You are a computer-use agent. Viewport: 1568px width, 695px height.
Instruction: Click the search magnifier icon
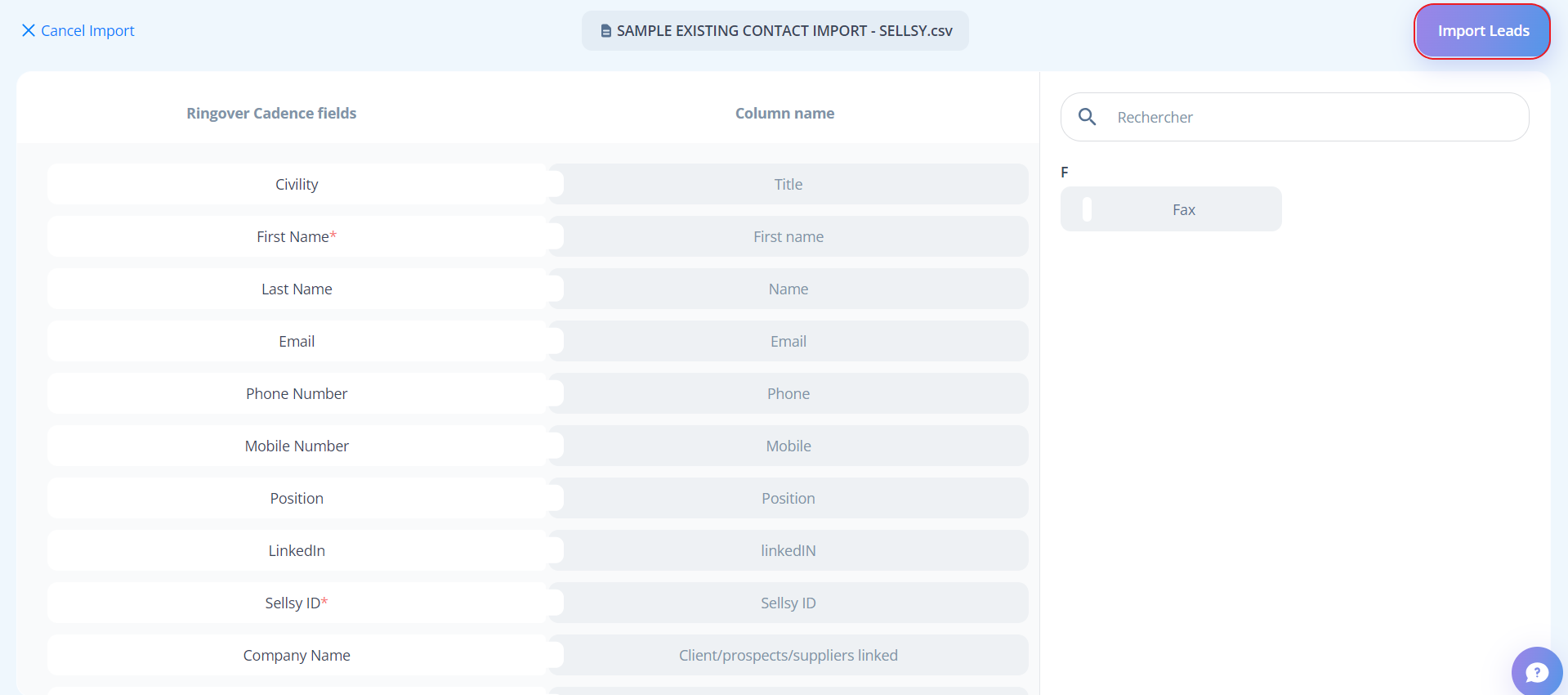tap(1087, 117)
